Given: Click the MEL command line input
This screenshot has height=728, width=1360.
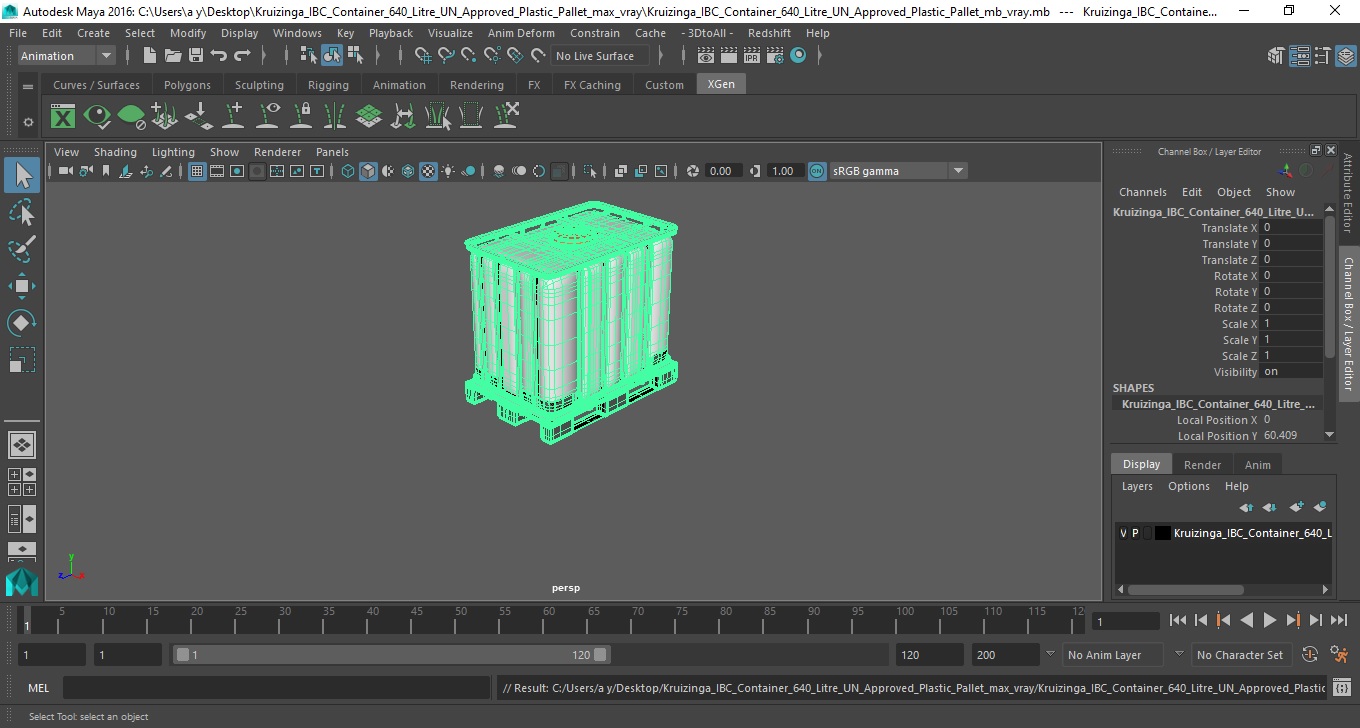Looking at the screenshot, I should [x=279, y=688].
